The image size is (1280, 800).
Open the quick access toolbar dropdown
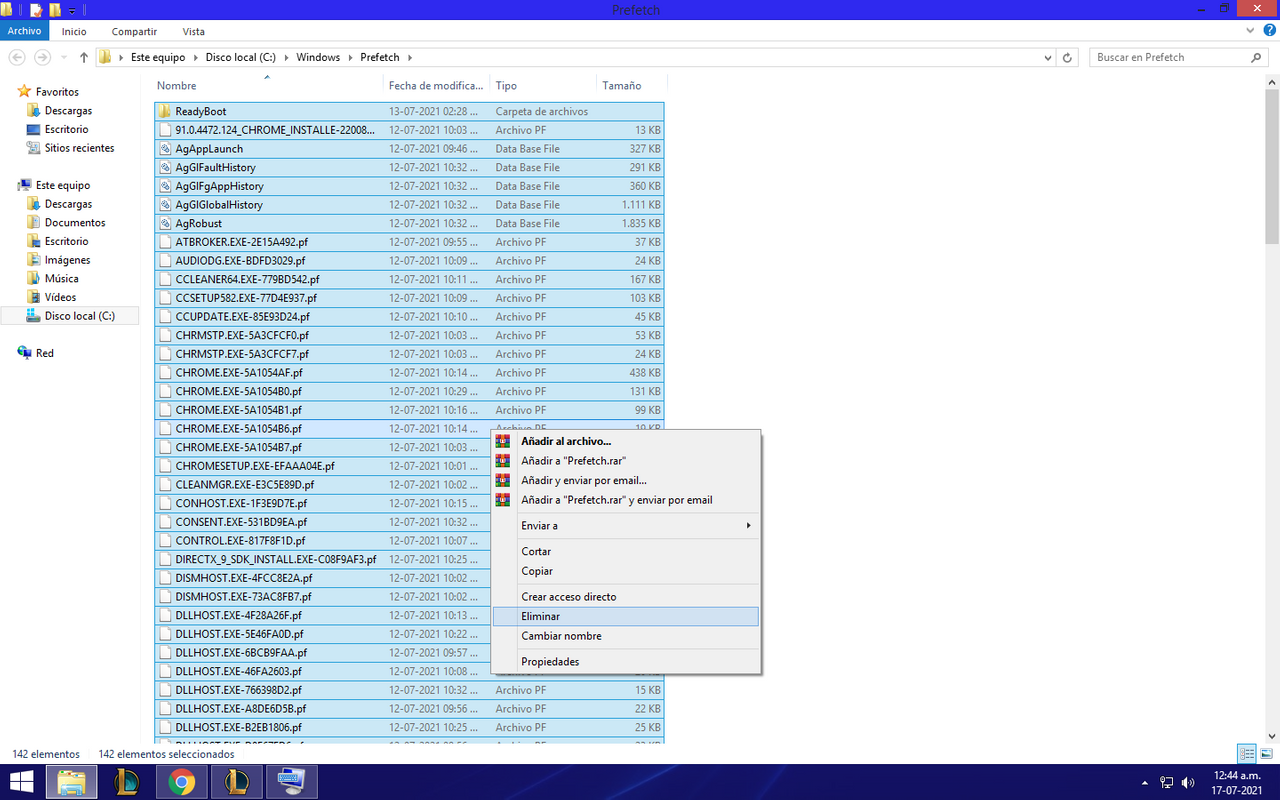point(72,10)
